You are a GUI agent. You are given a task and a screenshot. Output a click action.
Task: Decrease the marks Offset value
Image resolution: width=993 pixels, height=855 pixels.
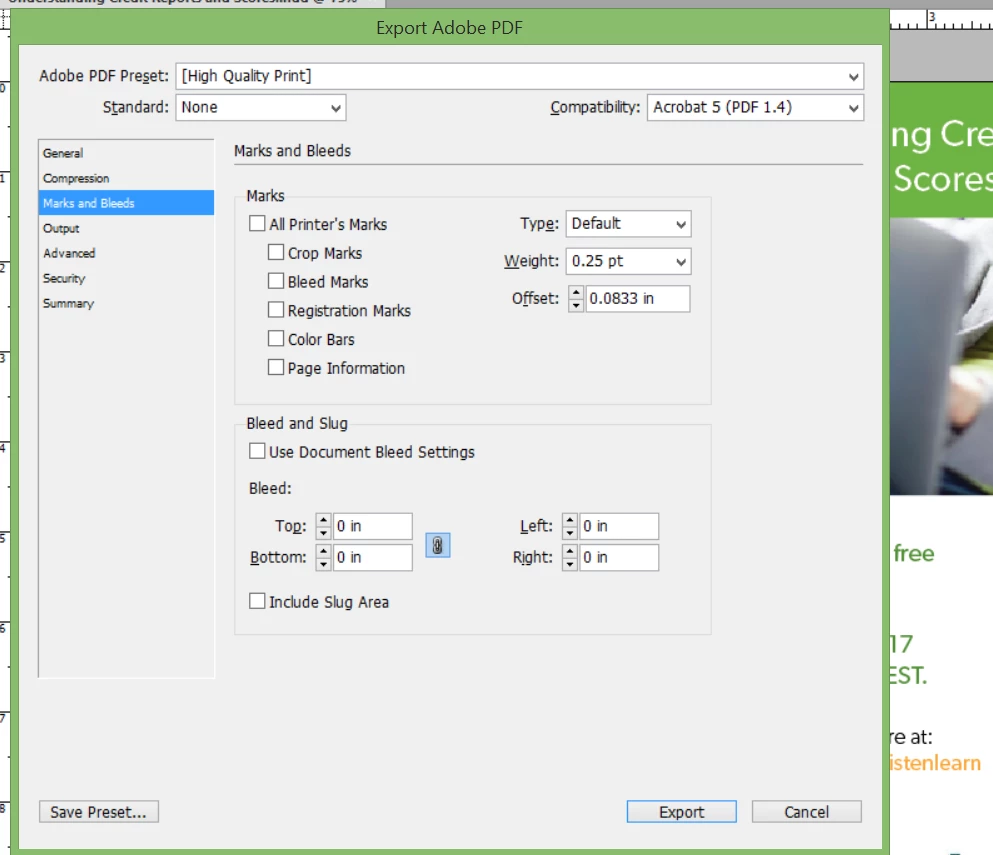point(576,305)
